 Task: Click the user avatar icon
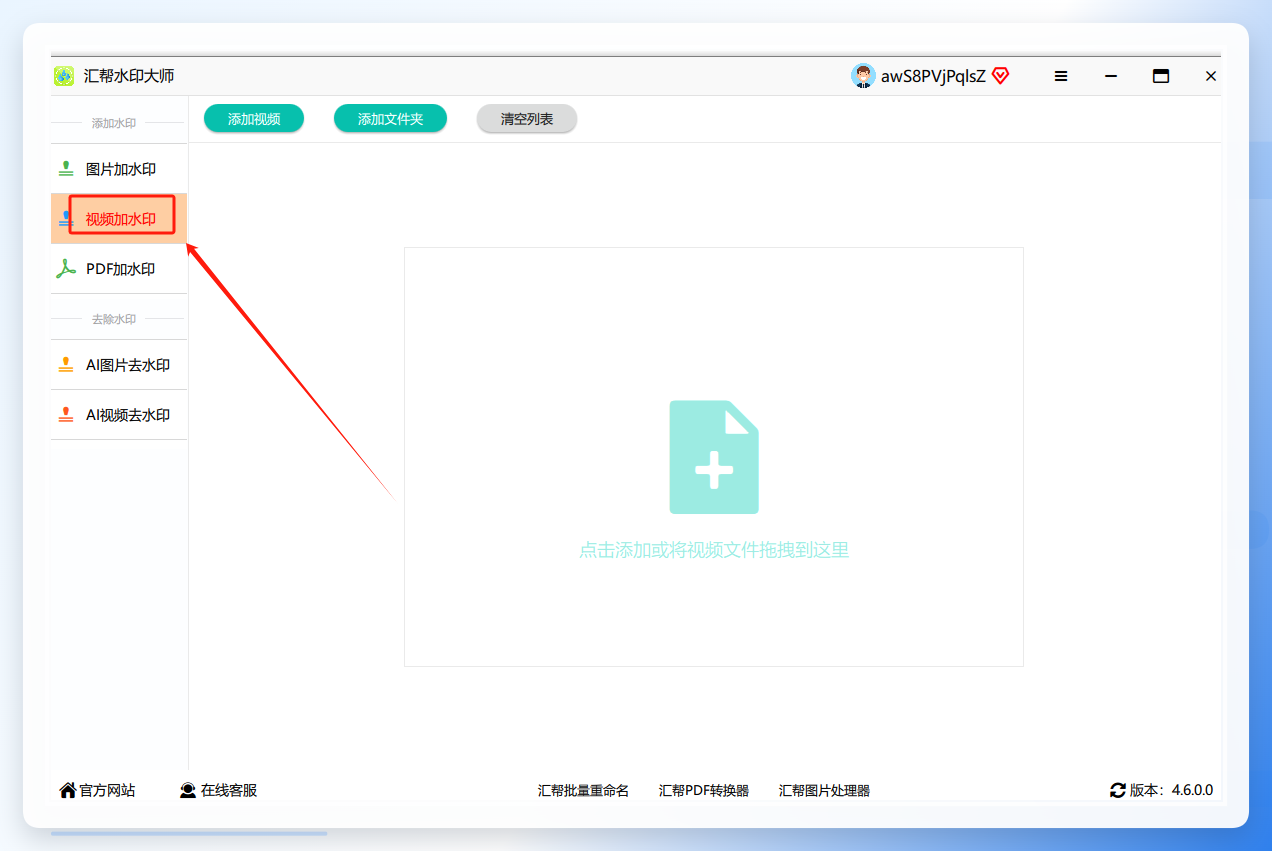click(x=863, y=76)
